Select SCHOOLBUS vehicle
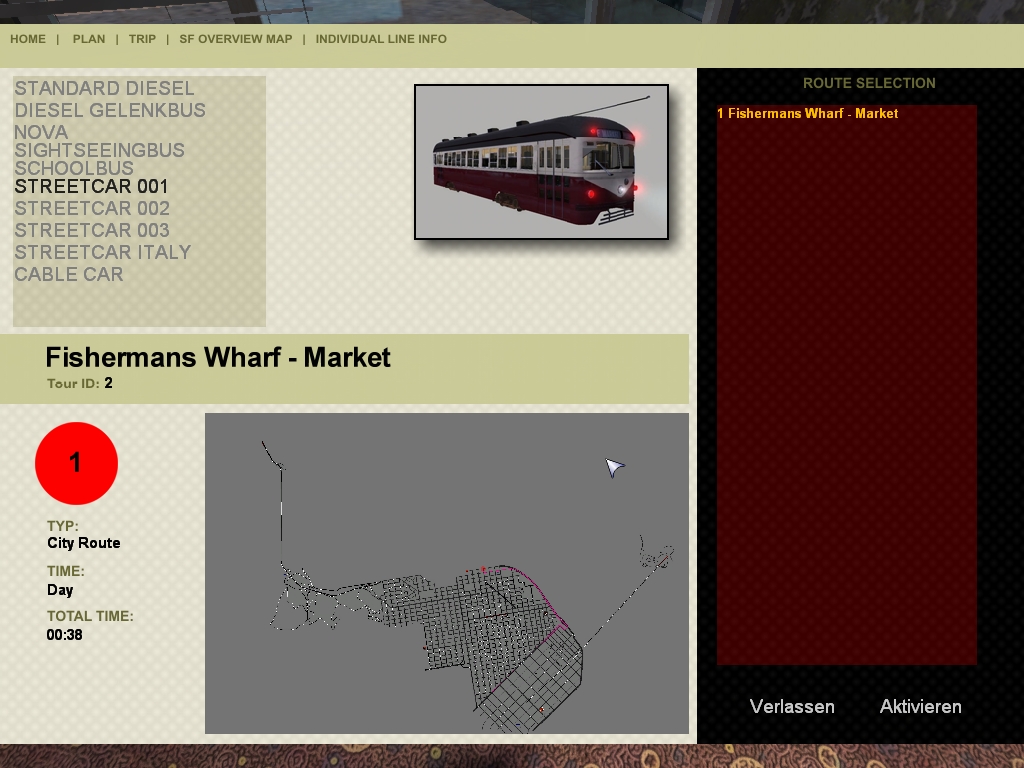 click(74, 168)
